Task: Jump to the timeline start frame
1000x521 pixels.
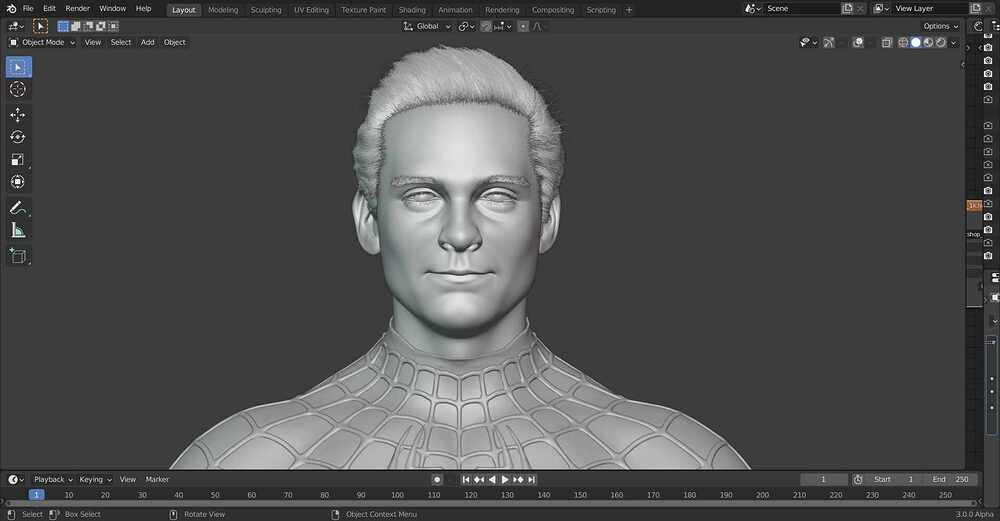Action: [x=466, y=480]
